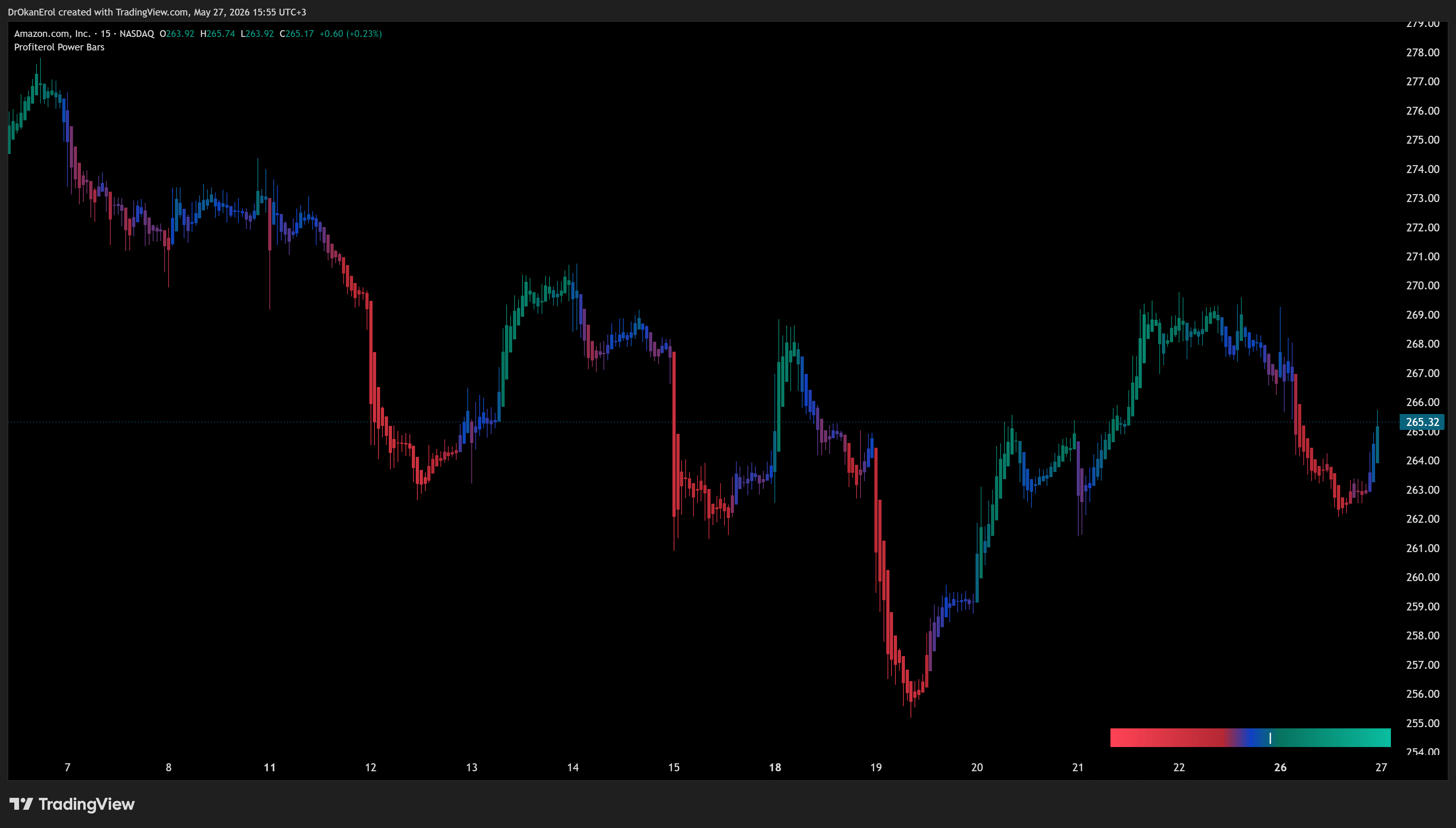Click the 15 interval in the symbol header
Image resolution: width=1456 pixels, height=828 pixels.
click(105, 34)
